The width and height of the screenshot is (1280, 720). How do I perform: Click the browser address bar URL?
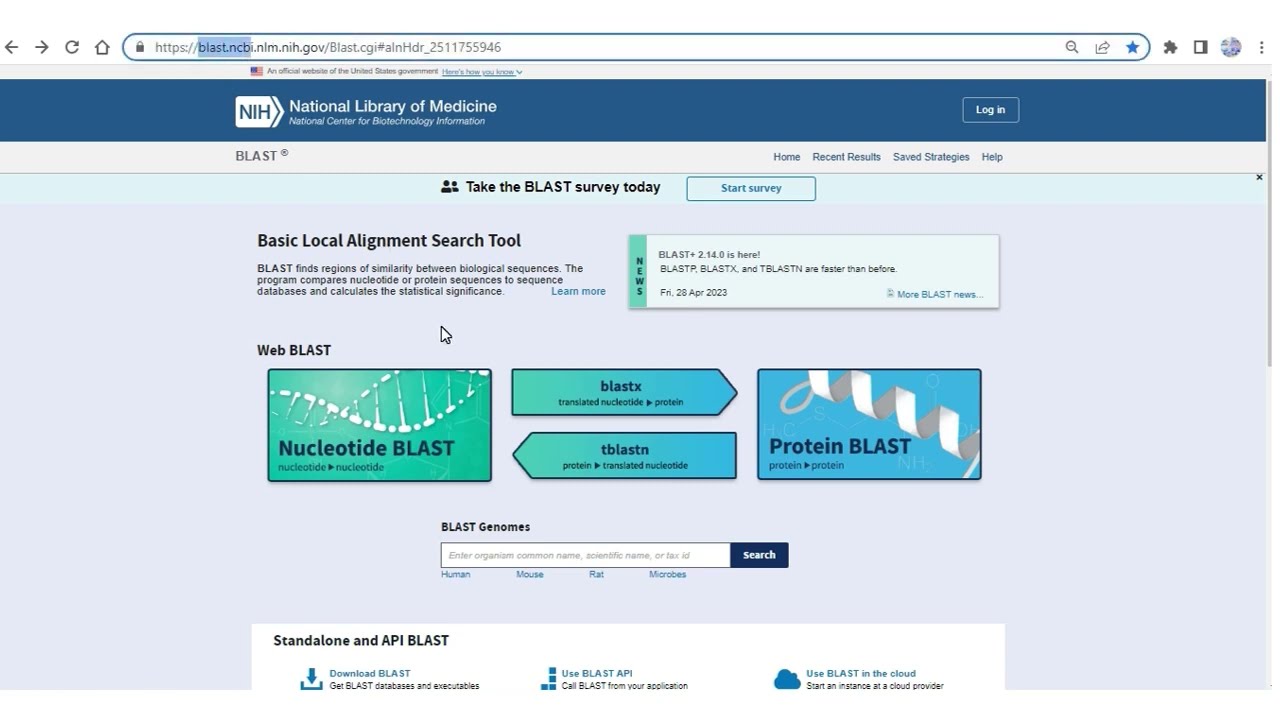(x=328, y=47)
